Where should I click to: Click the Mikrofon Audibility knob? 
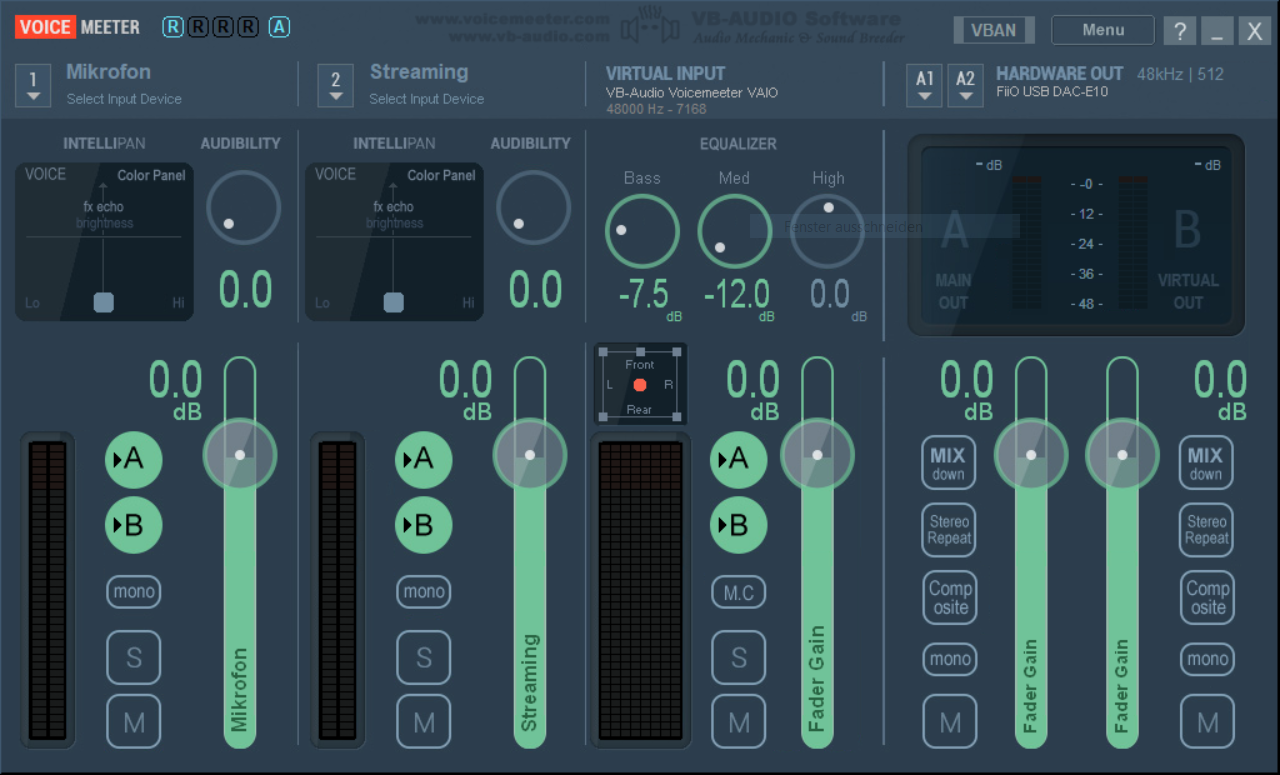(244, 207)
